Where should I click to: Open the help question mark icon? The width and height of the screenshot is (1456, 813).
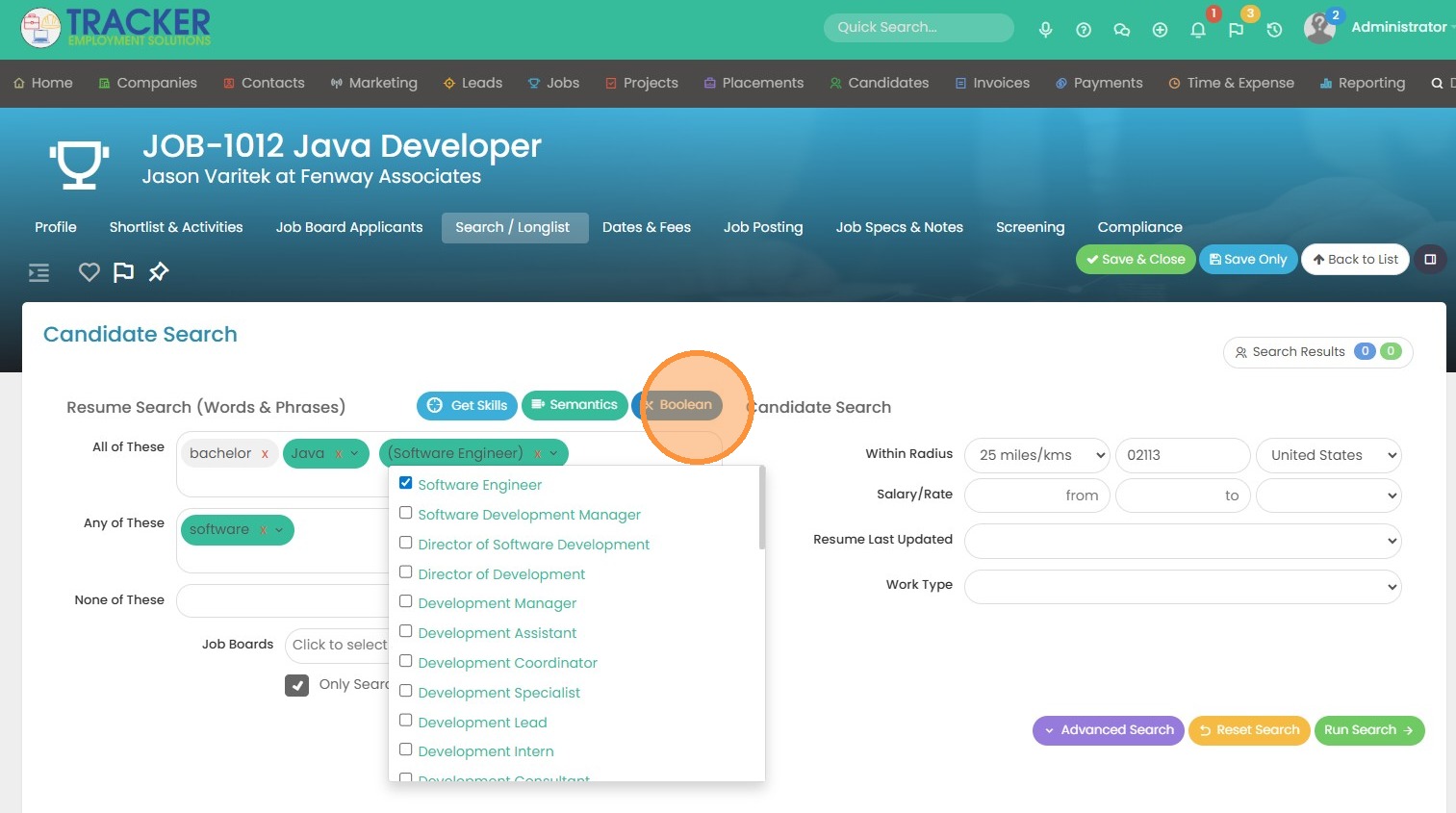(1084, 30)
